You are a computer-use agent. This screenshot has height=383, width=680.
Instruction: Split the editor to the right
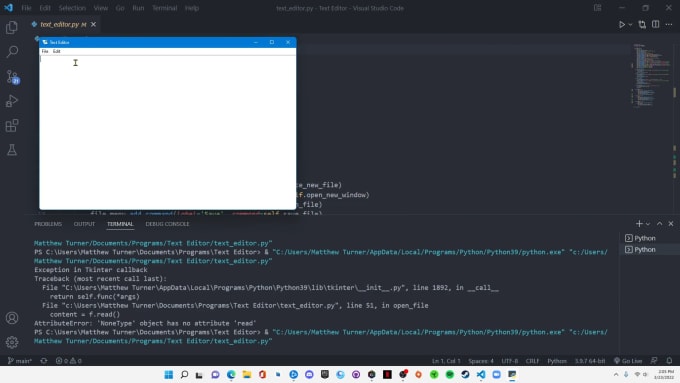click(655, 24)
